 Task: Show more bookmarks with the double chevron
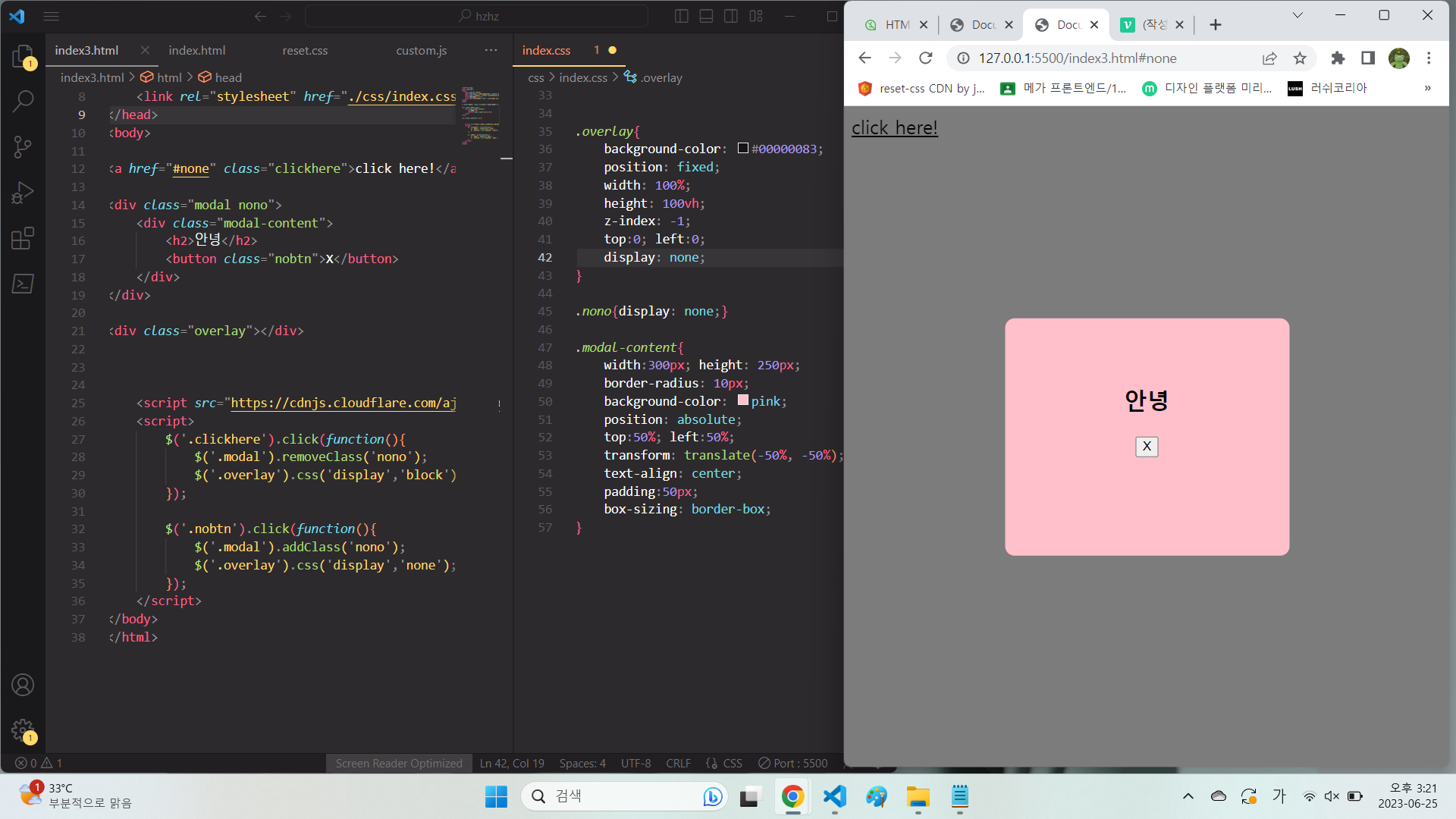[x=1427, y=88]
